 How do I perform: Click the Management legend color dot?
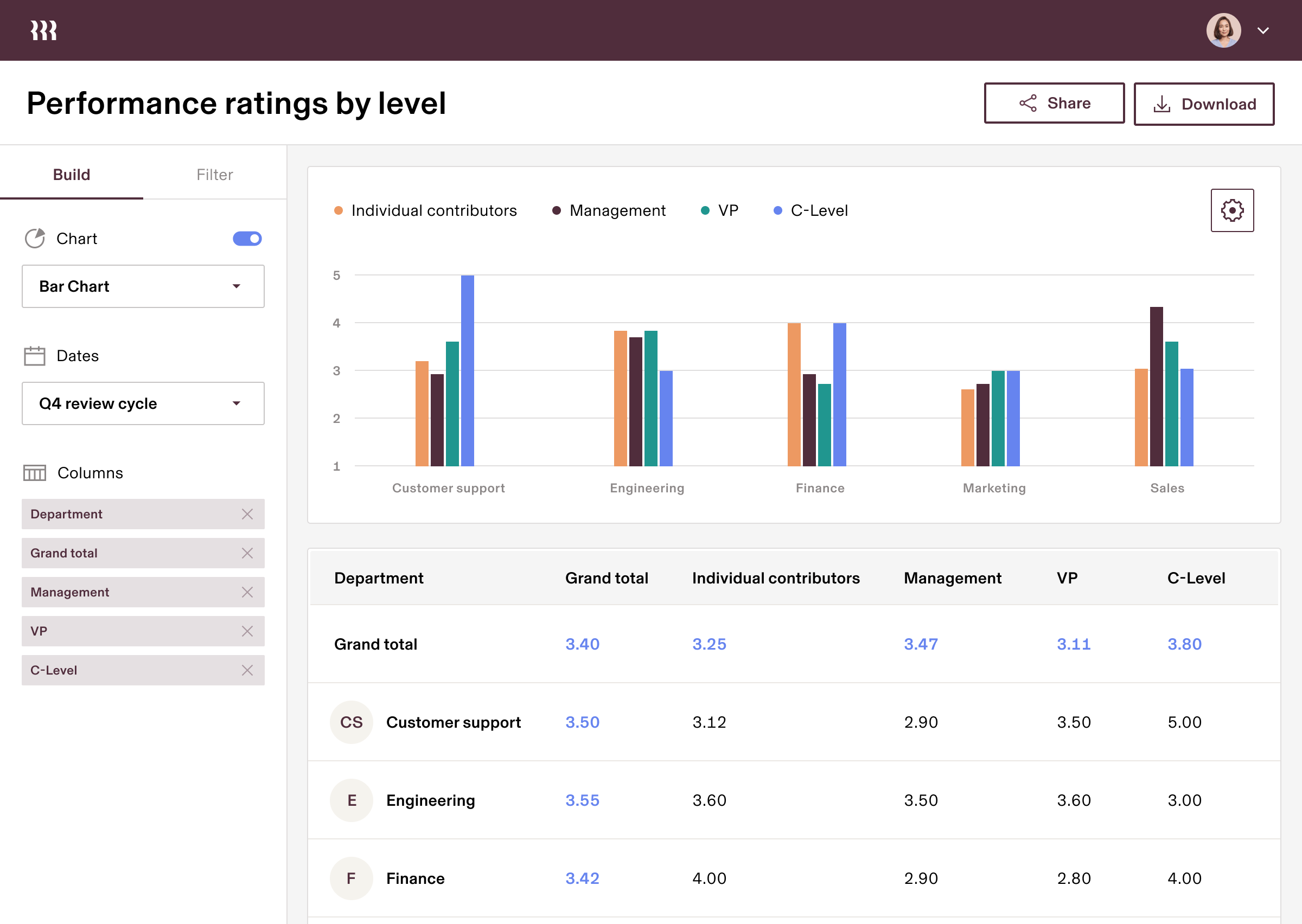point(557,210)
